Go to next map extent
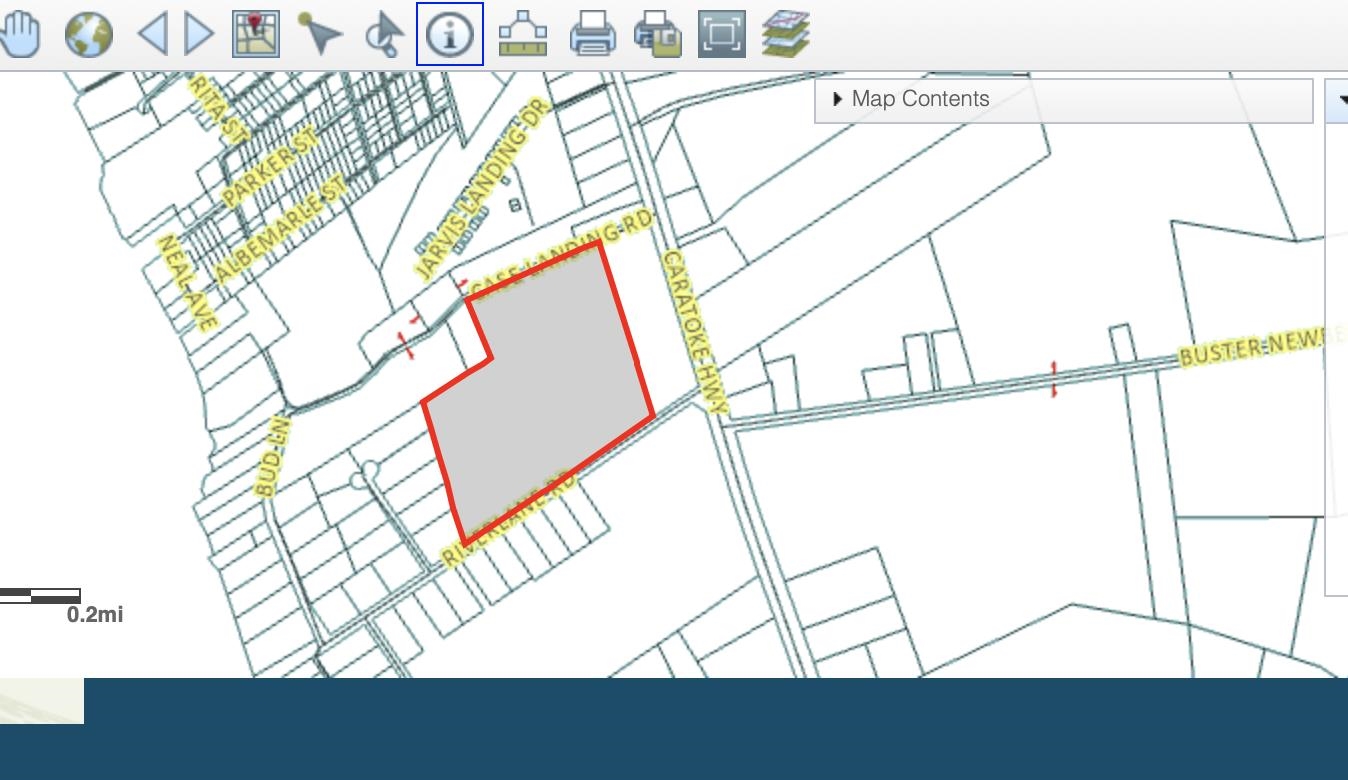The width and height of the screenshot is (1348, 780). point(200,34)
